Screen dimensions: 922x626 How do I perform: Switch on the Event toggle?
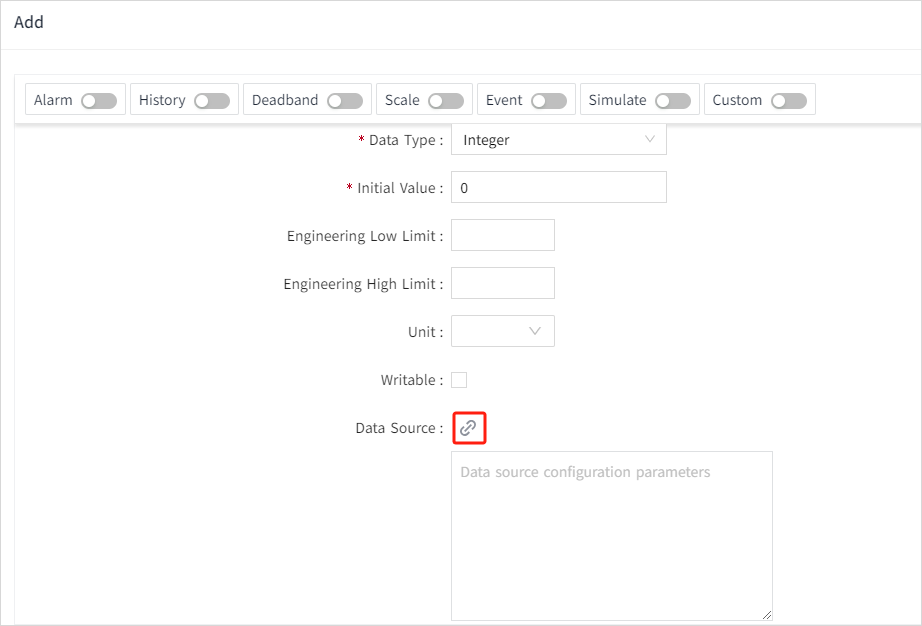click(549, 101)
